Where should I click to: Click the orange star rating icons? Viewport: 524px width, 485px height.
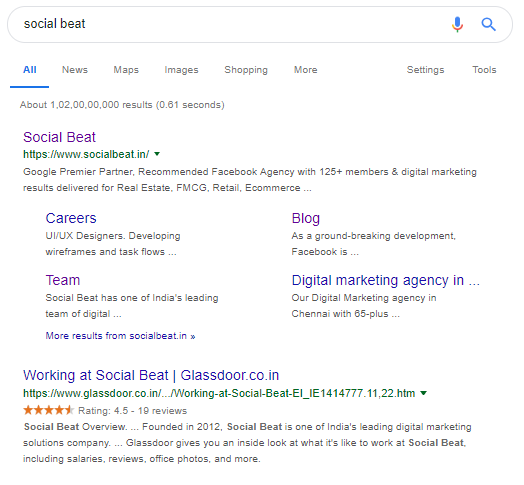[x=48, y=410]
